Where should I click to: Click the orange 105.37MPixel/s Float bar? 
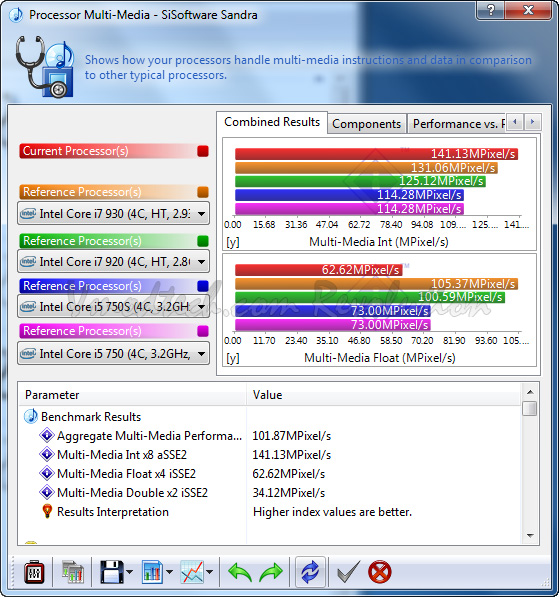point(376,284)
